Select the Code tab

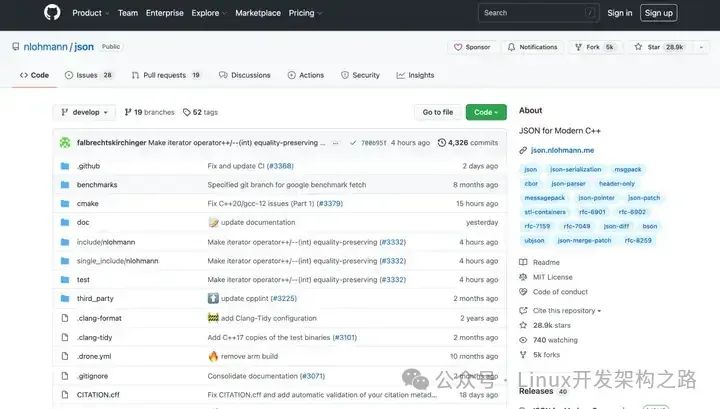34,75
